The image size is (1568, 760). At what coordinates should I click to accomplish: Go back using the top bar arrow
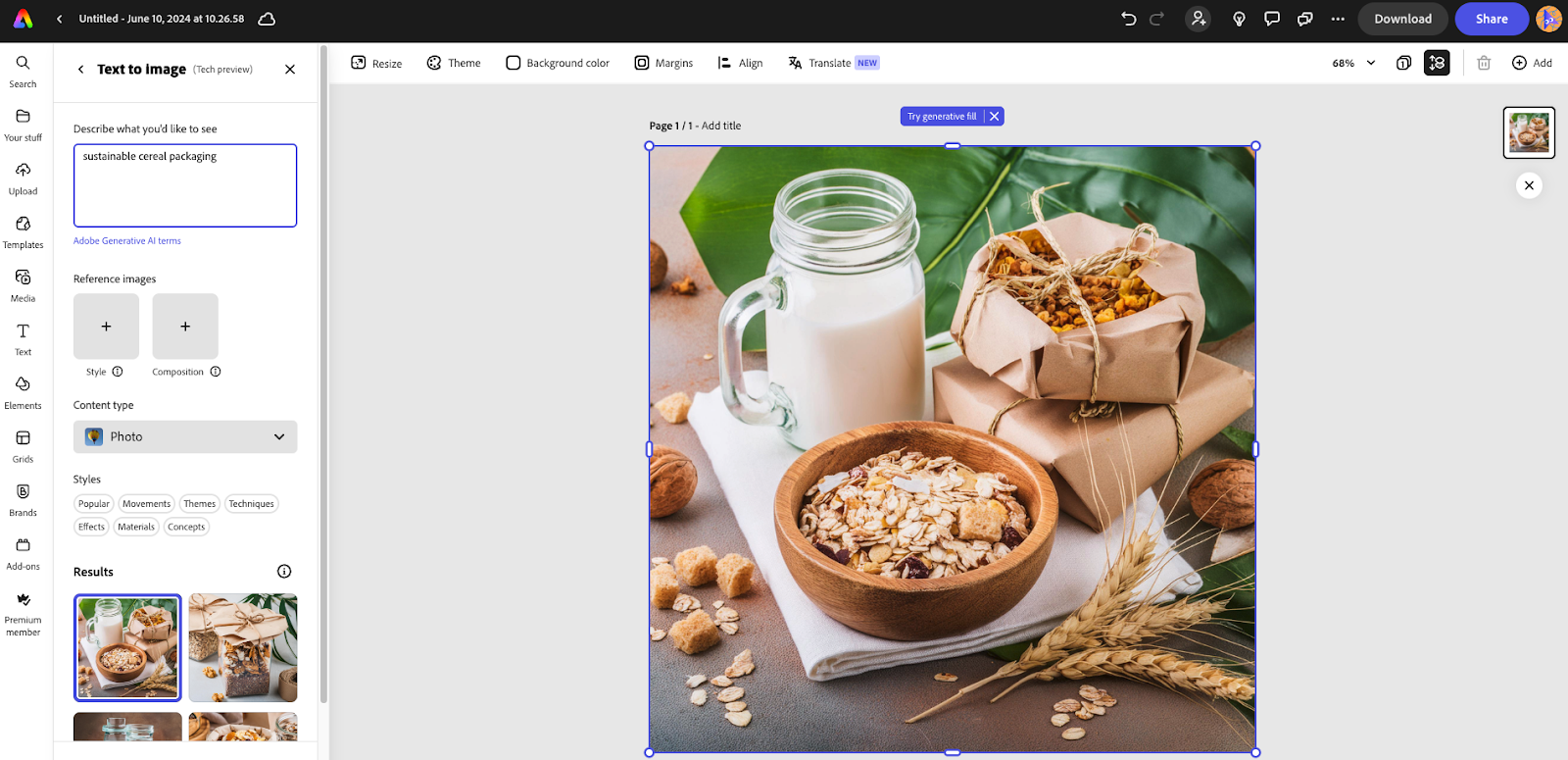click(x=60, y=19)
